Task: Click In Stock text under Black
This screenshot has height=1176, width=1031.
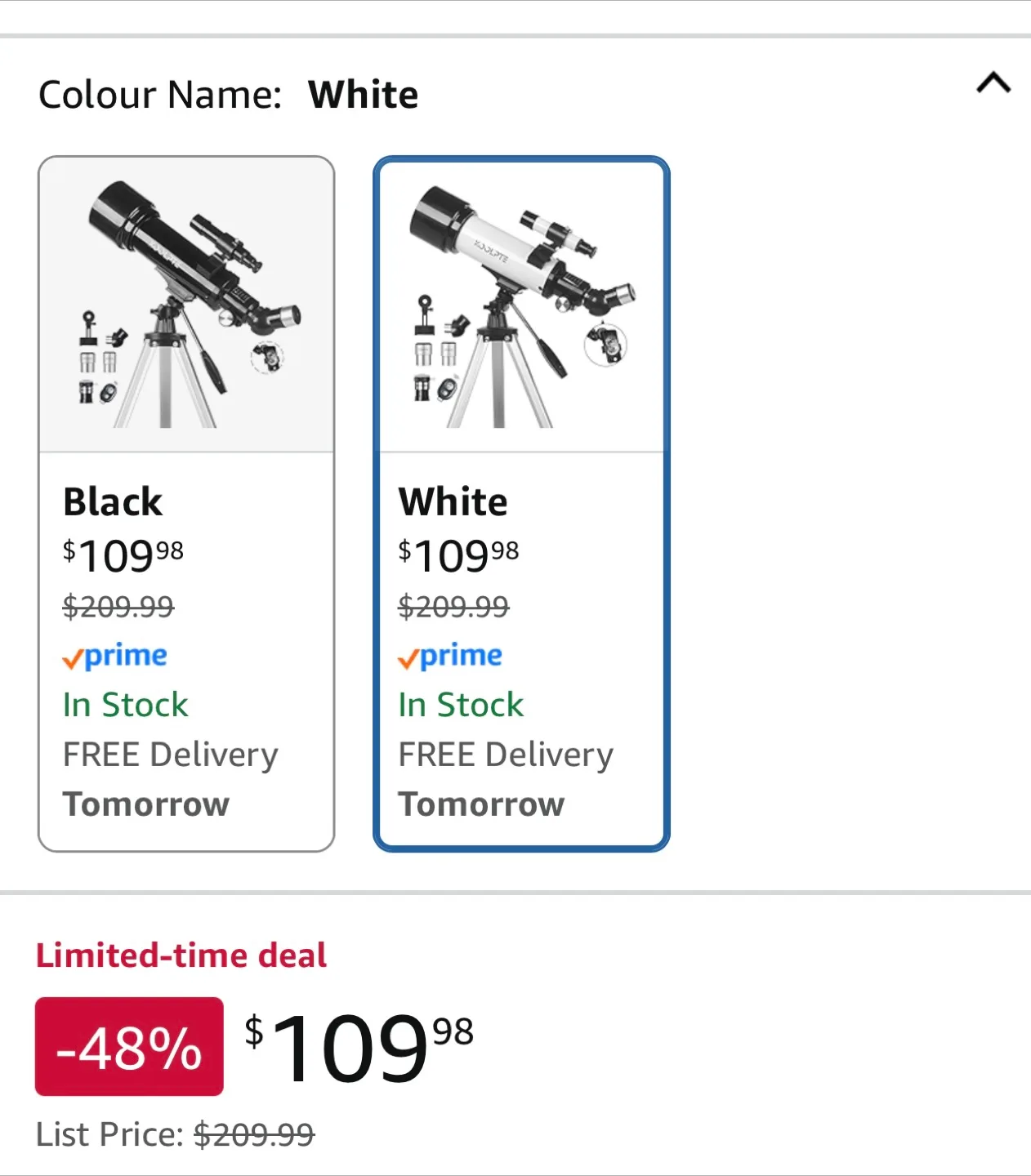Action: pos(126,705)
